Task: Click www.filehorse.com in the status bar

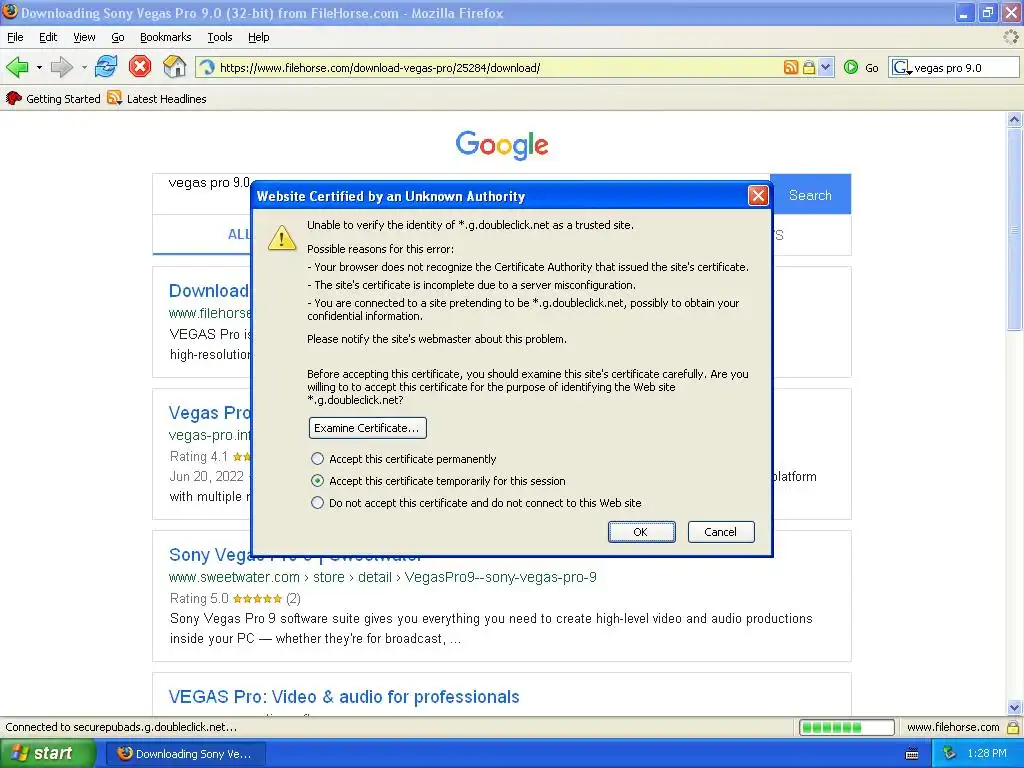Action: coord(953,727)
